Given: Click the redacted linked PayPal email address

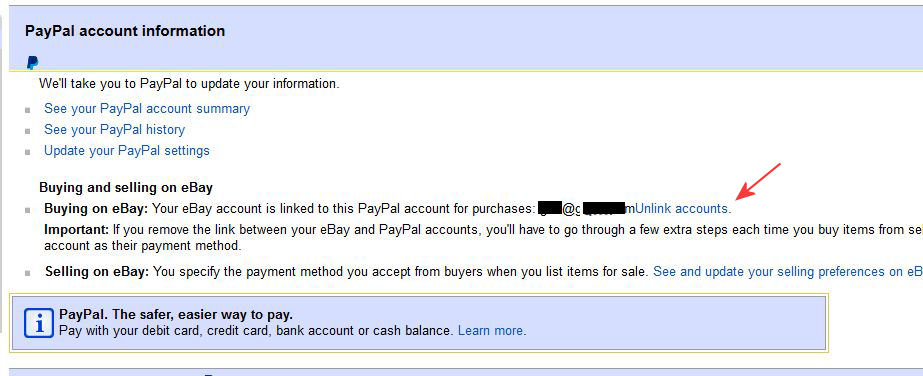Looking at the screenshot, I should [x=586, y=208].
